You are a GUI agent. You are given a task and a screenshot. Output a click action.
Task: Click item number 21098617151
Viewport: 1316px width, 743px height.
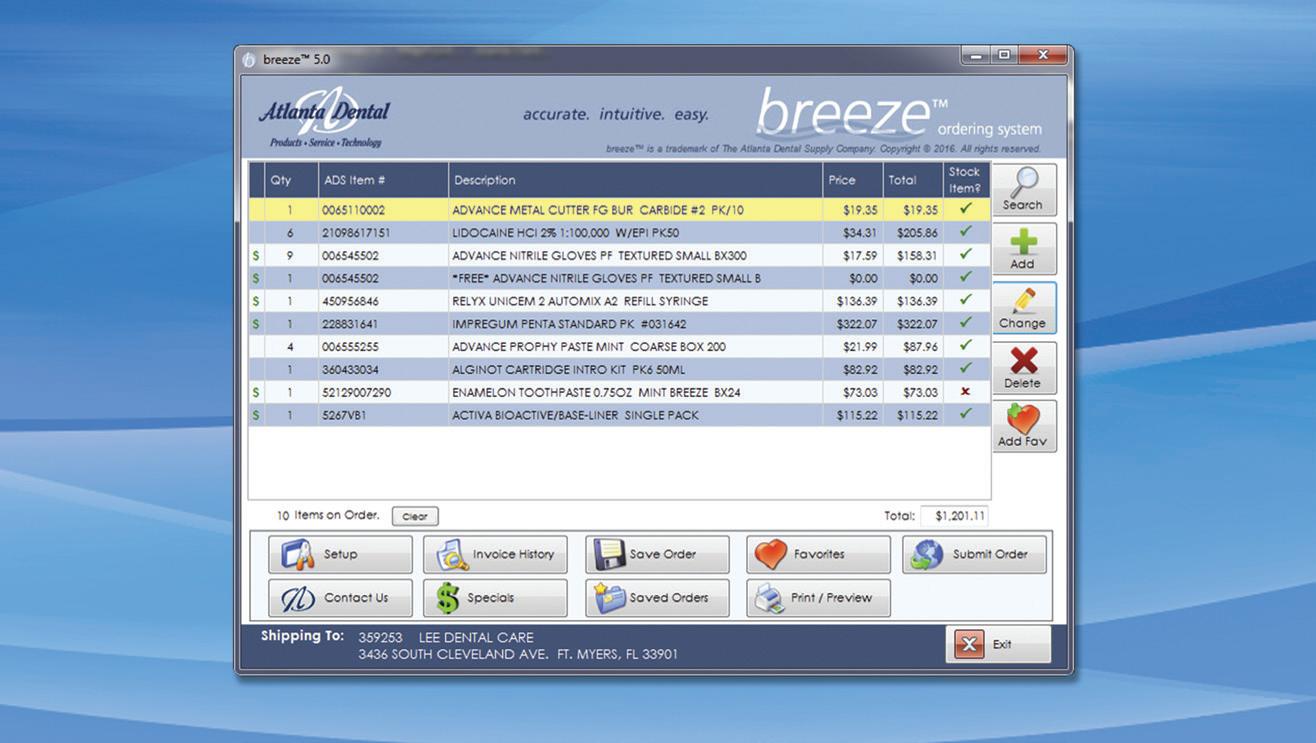pyautogui.click(x=357, y=233)
